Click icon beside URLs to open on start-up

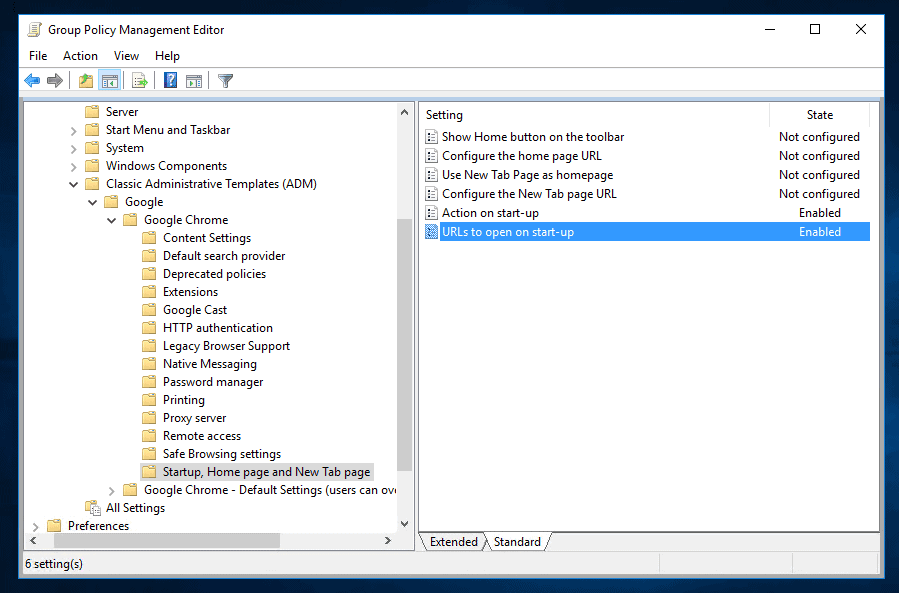click(x=431, y=232)
